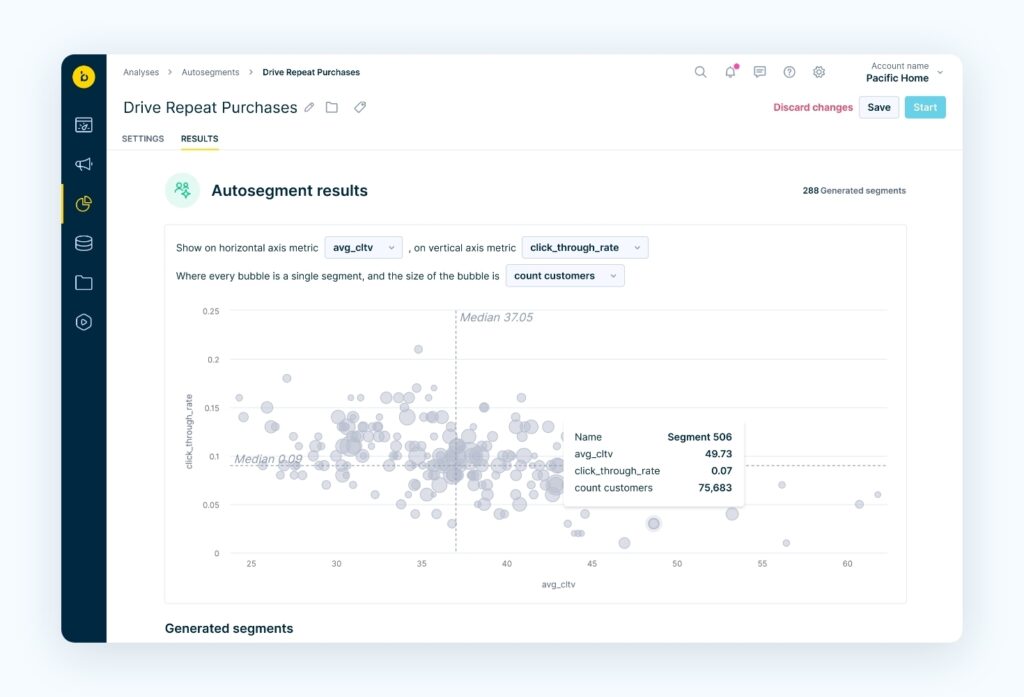Select the megaphone campaigns icon in sidebar
This screenshot has width=1024, height=697.
click(x=84, y=164)
